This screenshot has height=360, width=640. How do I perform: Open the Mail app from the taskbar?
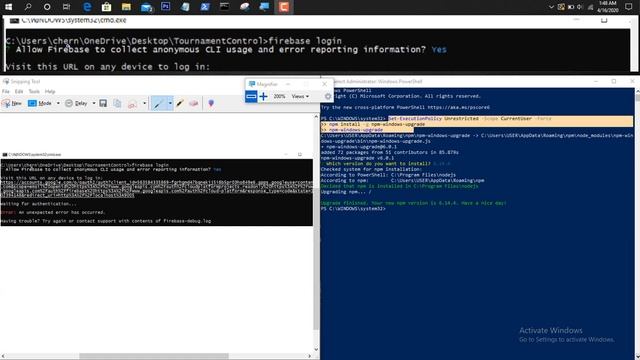point(146,7)
